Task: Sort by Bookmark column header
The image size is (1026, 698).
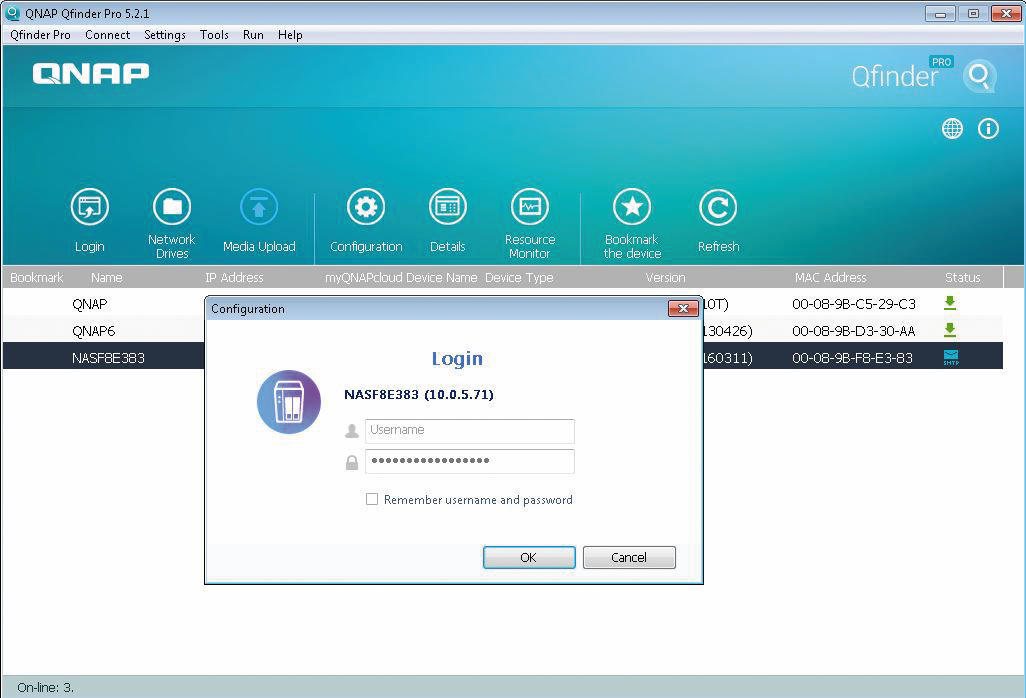Action: coord(37,277)
